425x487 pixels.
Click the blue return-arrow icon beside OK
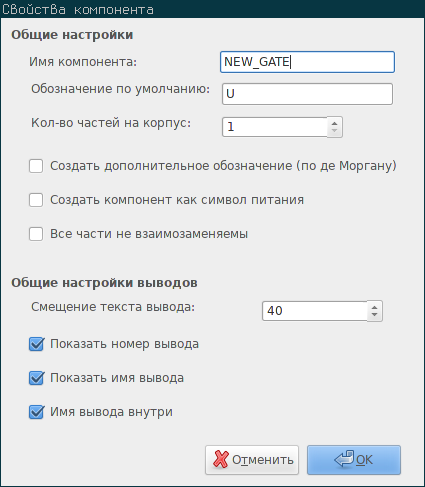tap(344, 459)
